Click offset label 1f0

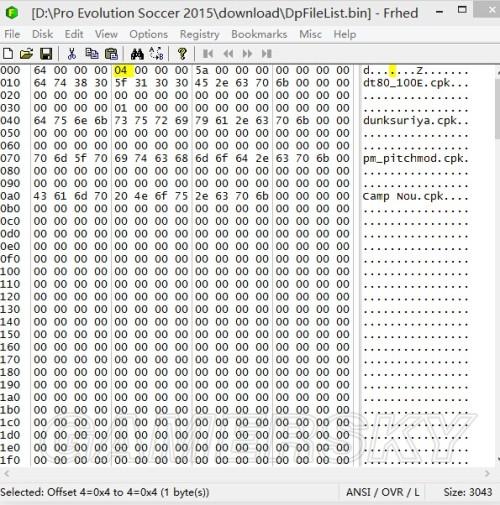coord(10,460)
